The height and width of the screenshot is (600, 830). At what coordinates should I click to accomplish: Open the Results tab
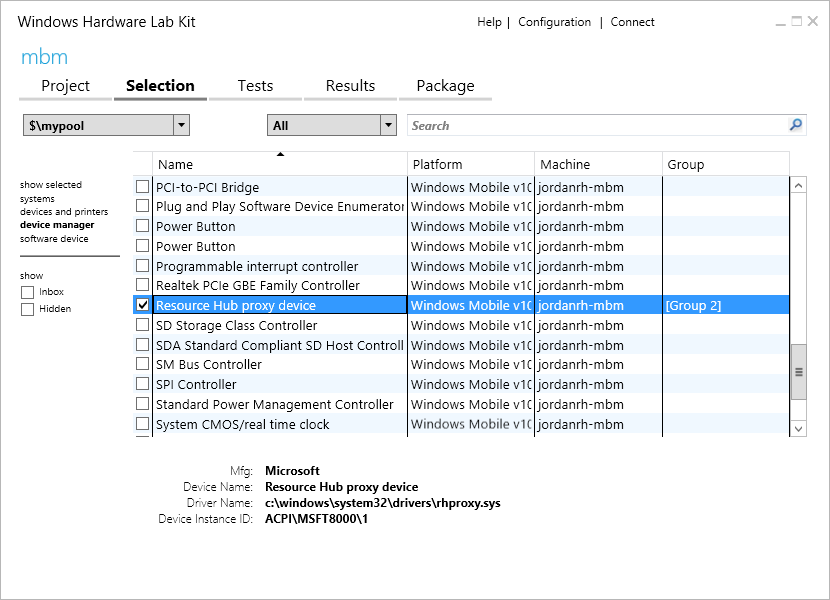click(x=350, y=86)
